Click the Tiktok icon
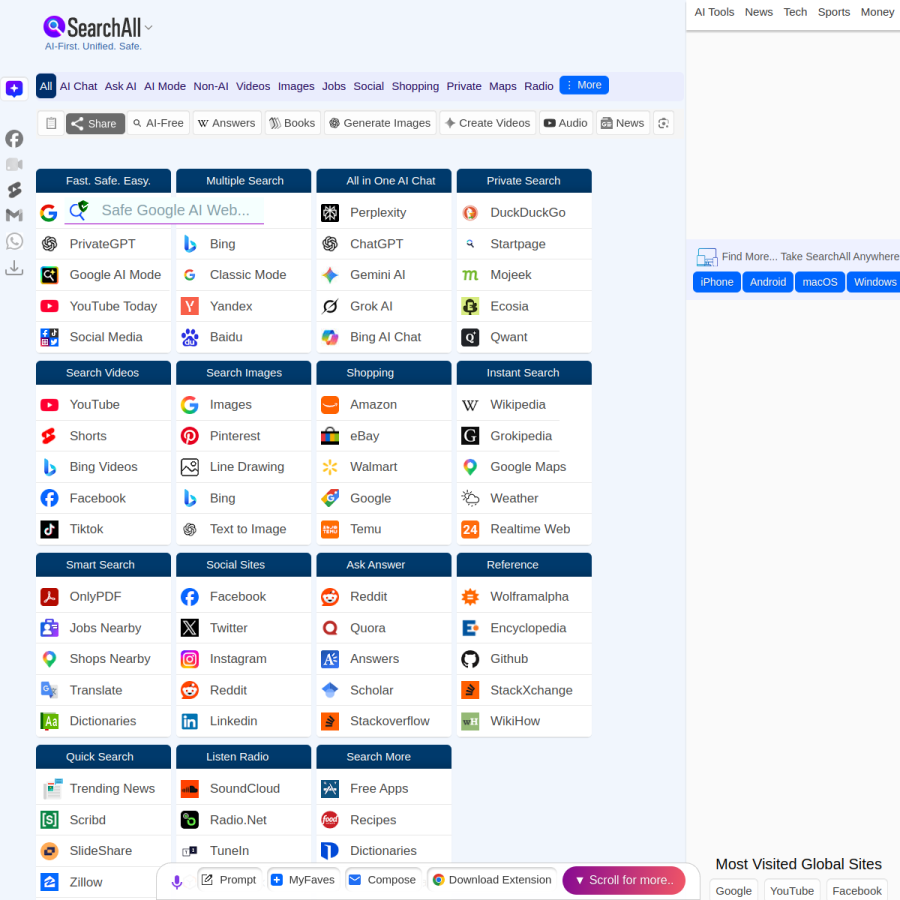 click(x=49, y=529)
